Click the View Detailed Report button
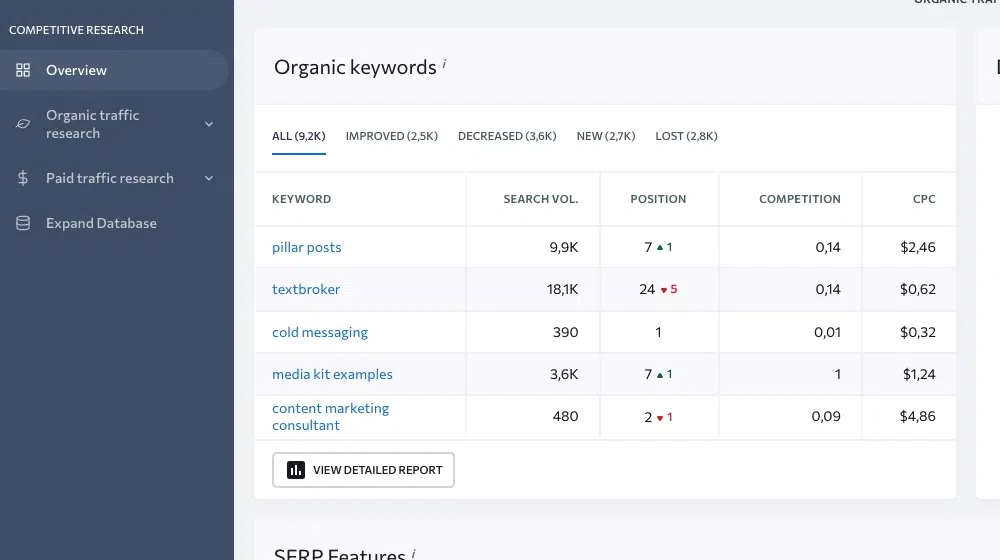This screenshot has height=560, width=1000. [x=364, y=470]
